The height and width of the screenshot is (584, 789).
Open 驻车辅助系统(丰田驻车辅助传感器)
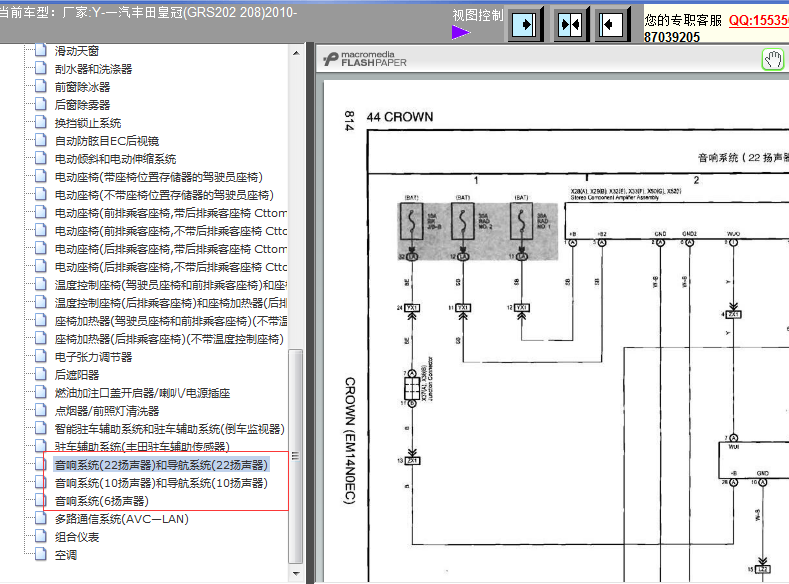point(142,447)
